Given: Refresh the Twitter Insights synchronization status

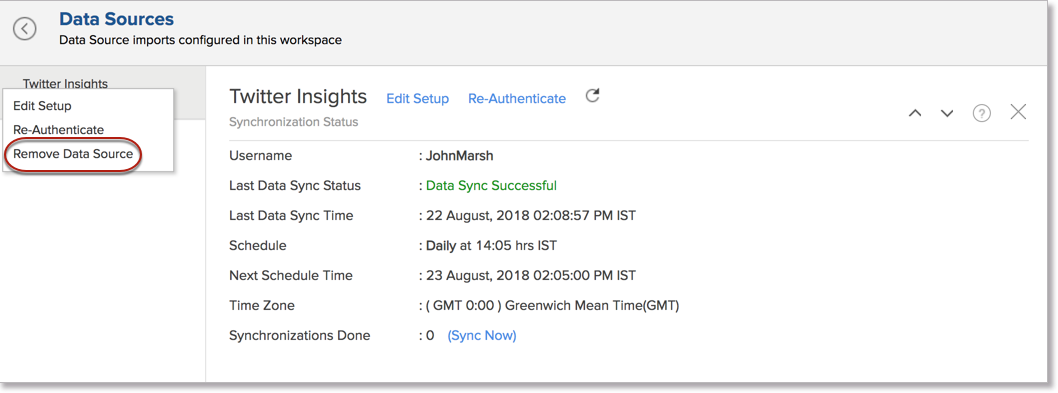Looking at the screenshot, I should point(592,96).
